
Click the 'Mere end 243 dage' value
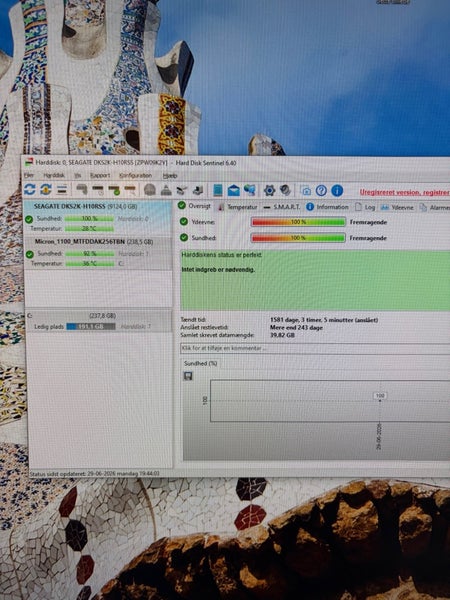click(x=296, y=328)
